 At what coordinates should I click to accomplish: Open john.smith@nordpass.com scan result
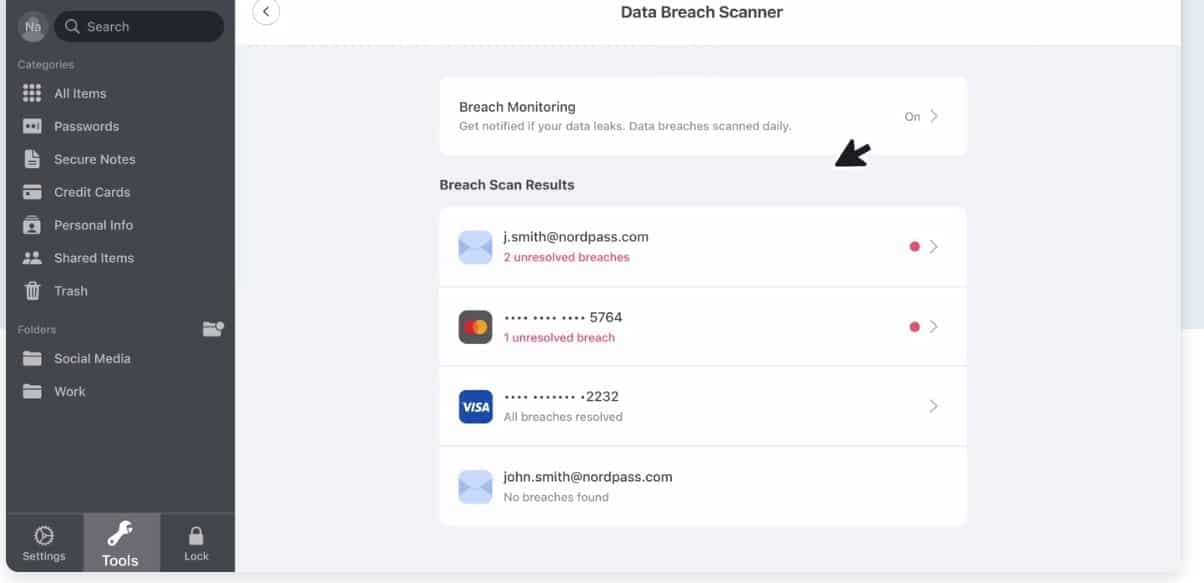[x=703, y=486]
